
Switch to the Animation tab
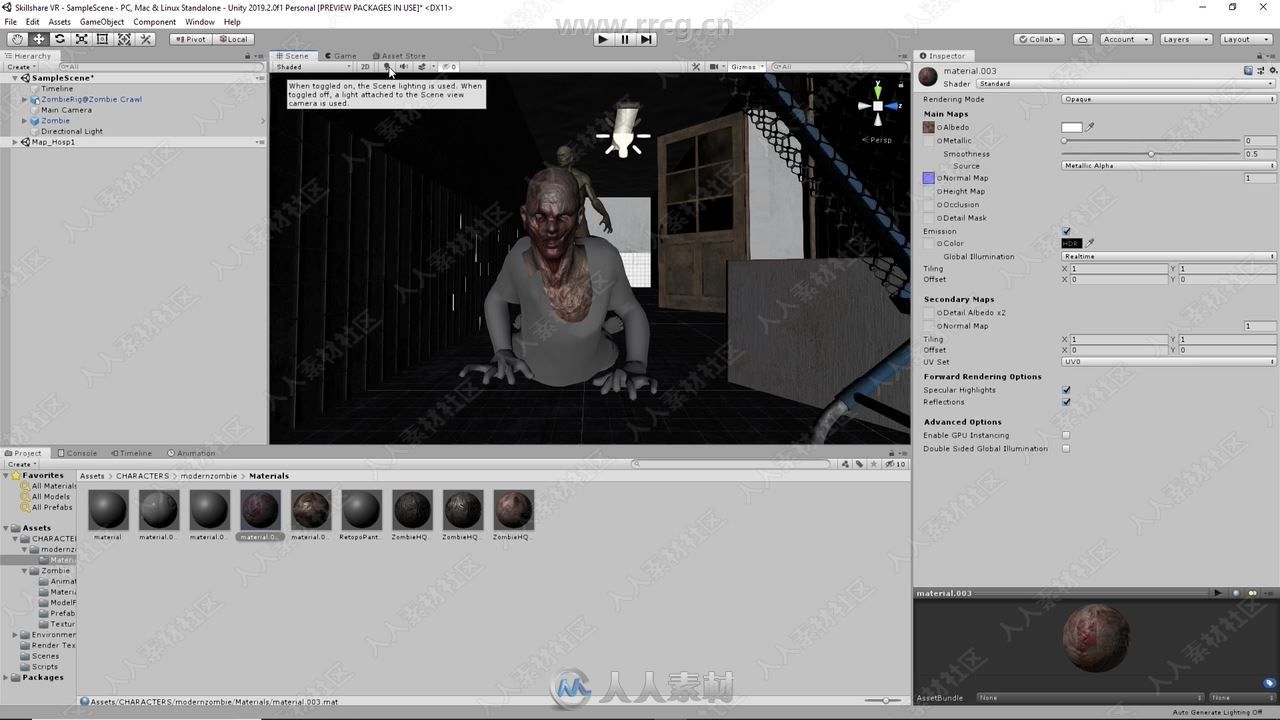(191, 453)
